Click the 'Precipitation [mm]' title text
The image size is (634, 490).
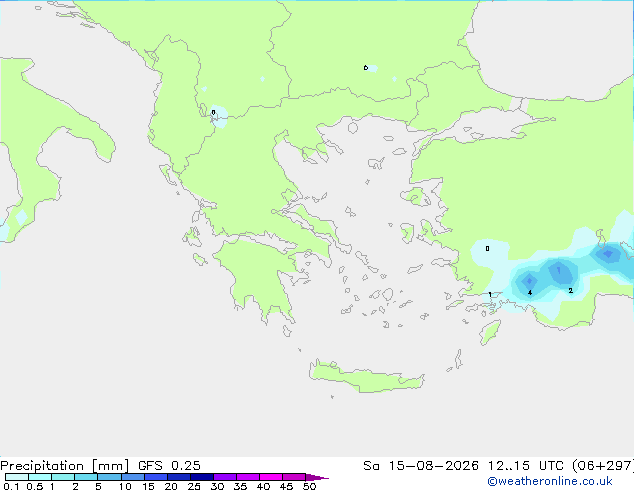tap(65, 466)
